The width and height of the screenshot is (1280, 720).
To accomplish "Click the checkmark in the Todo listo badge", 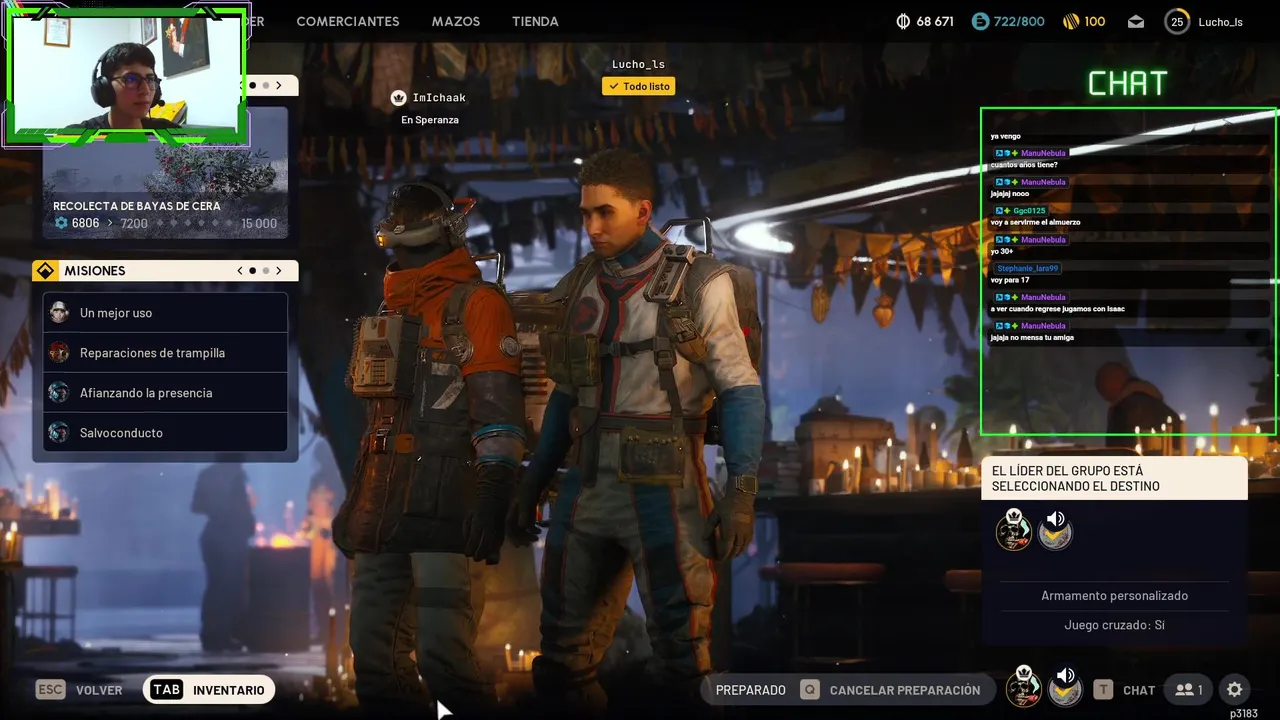I will (x=614, y=86).
